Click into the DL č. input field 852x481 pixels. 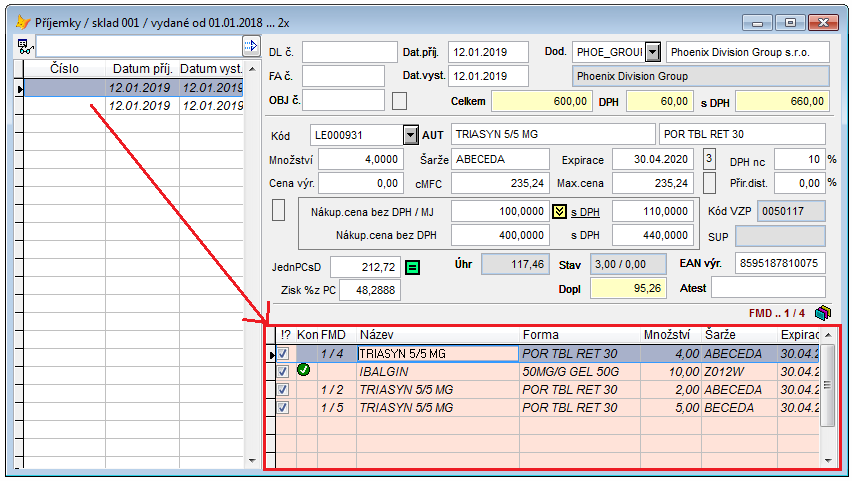pos(349,52)
